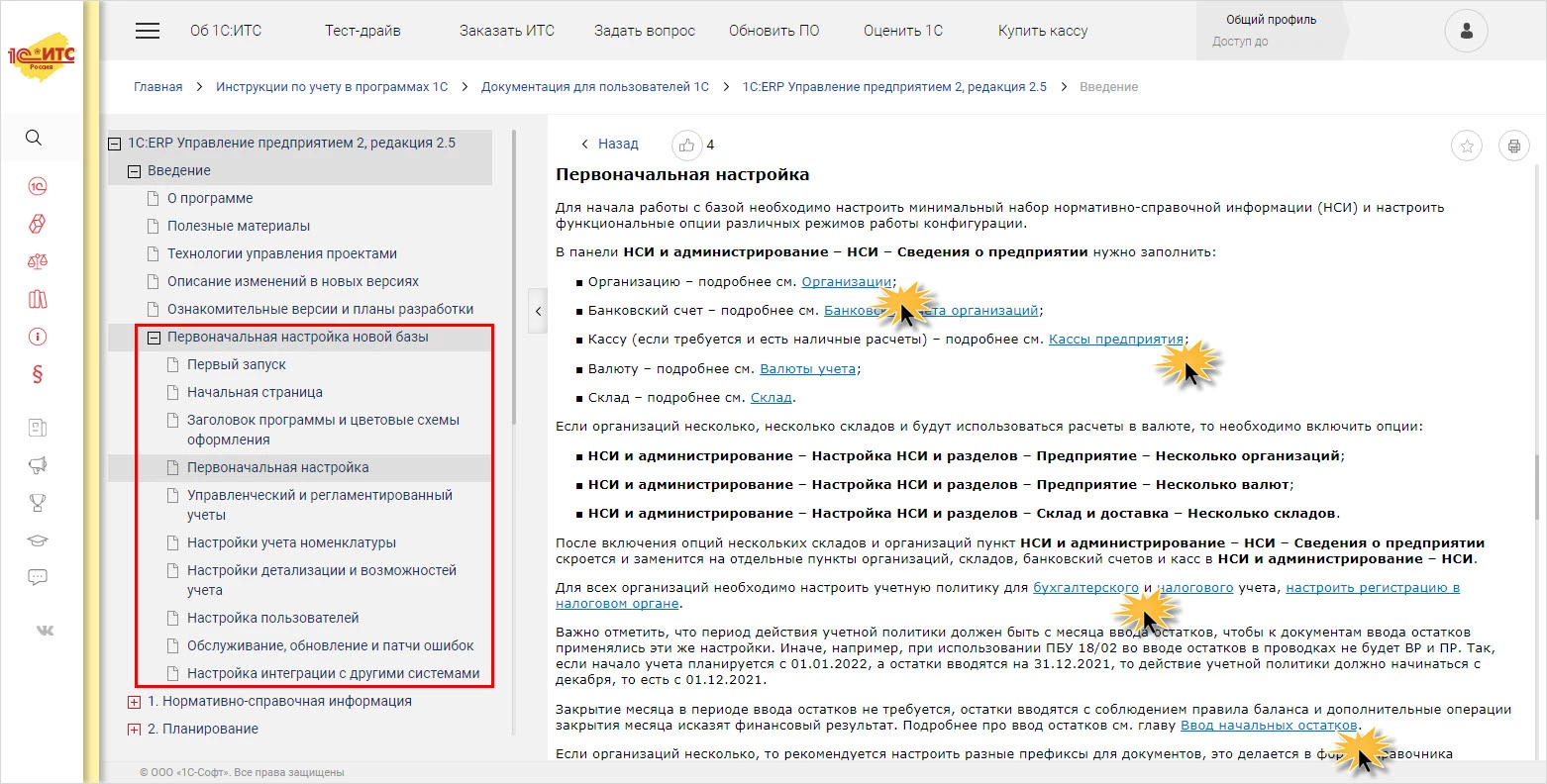Viewport: 1547px width, 784px height.
Task: Open the Обновить ПО menu item
Action: [x=774, y=31]
